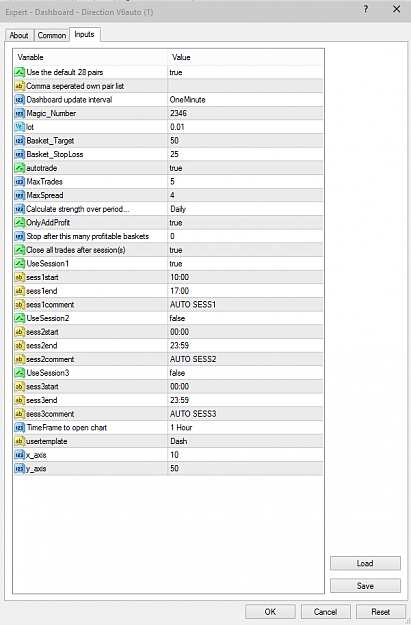Click the string icon beside usertemplate
The width and height of the screenshot is (411, 625).
pos(20,441)
